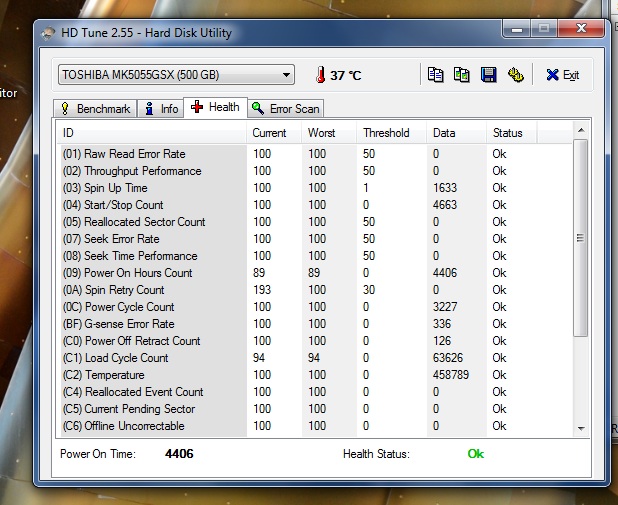
Task: Click the copy screenshot to clipboard icon
Action: 462,75
